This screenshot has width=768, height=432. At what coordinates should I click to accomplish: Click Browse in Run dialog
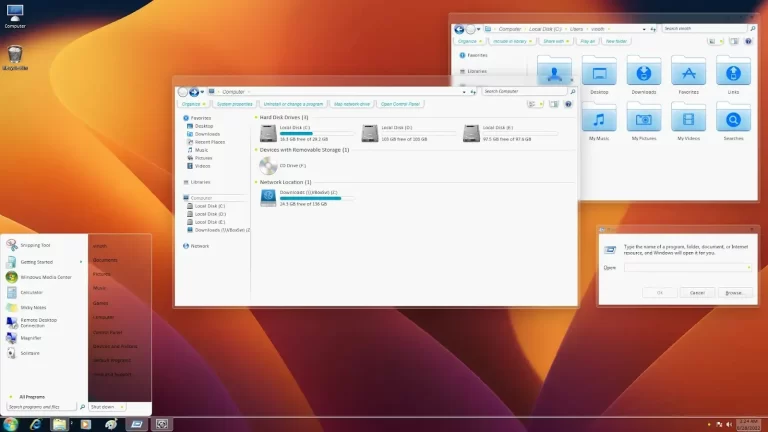[734, 293]
